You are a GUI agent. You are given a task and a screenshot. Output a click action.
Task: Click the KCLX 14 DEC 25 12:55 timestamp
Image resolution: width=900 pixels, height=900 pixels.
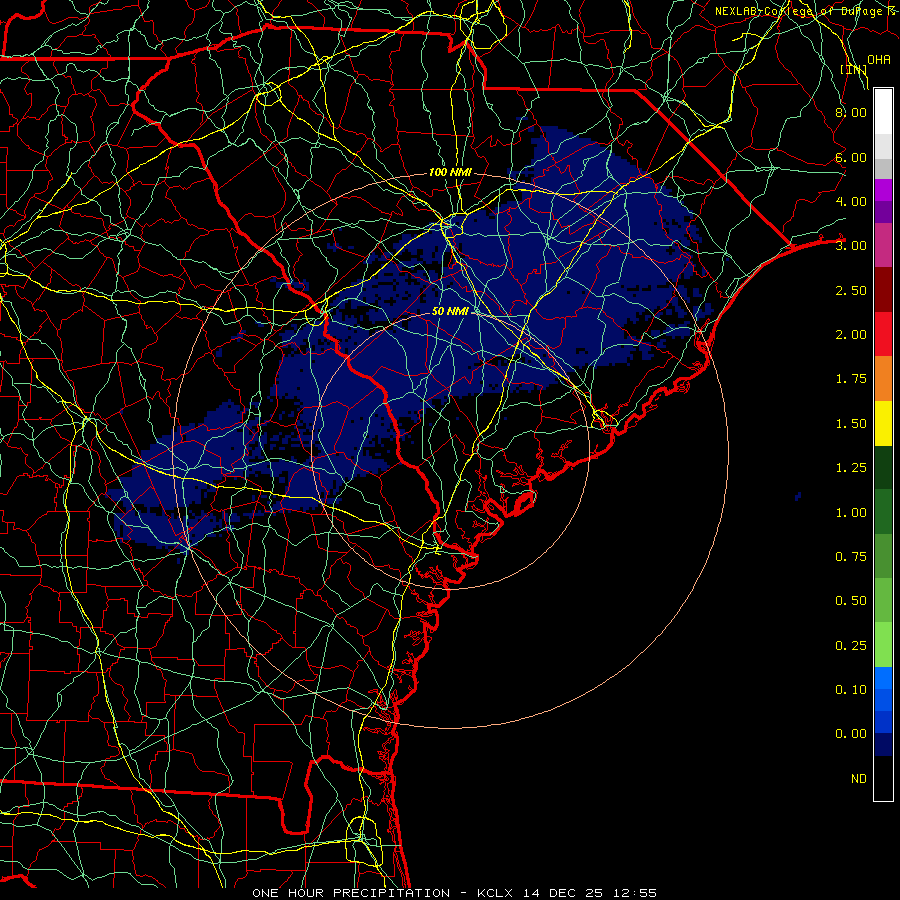pyautogui.click(x=567, y=893)
